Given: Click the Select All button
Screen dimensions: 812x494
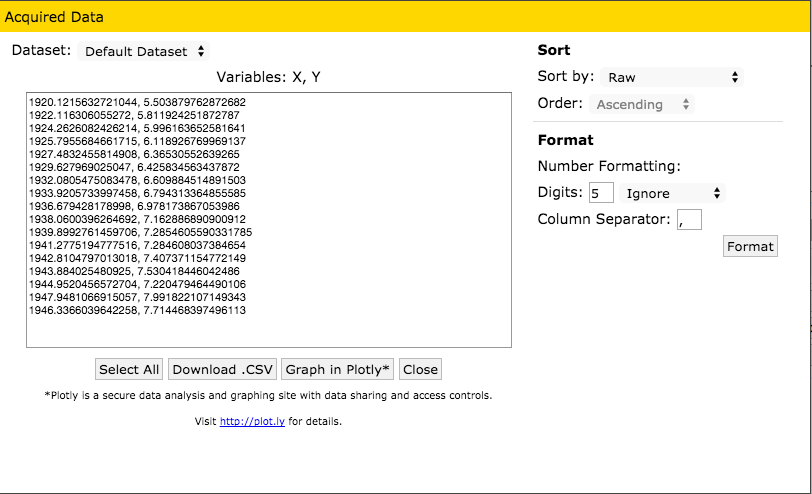Looking at the screenshot, I should pyautogui.click(x=129, y=369).
